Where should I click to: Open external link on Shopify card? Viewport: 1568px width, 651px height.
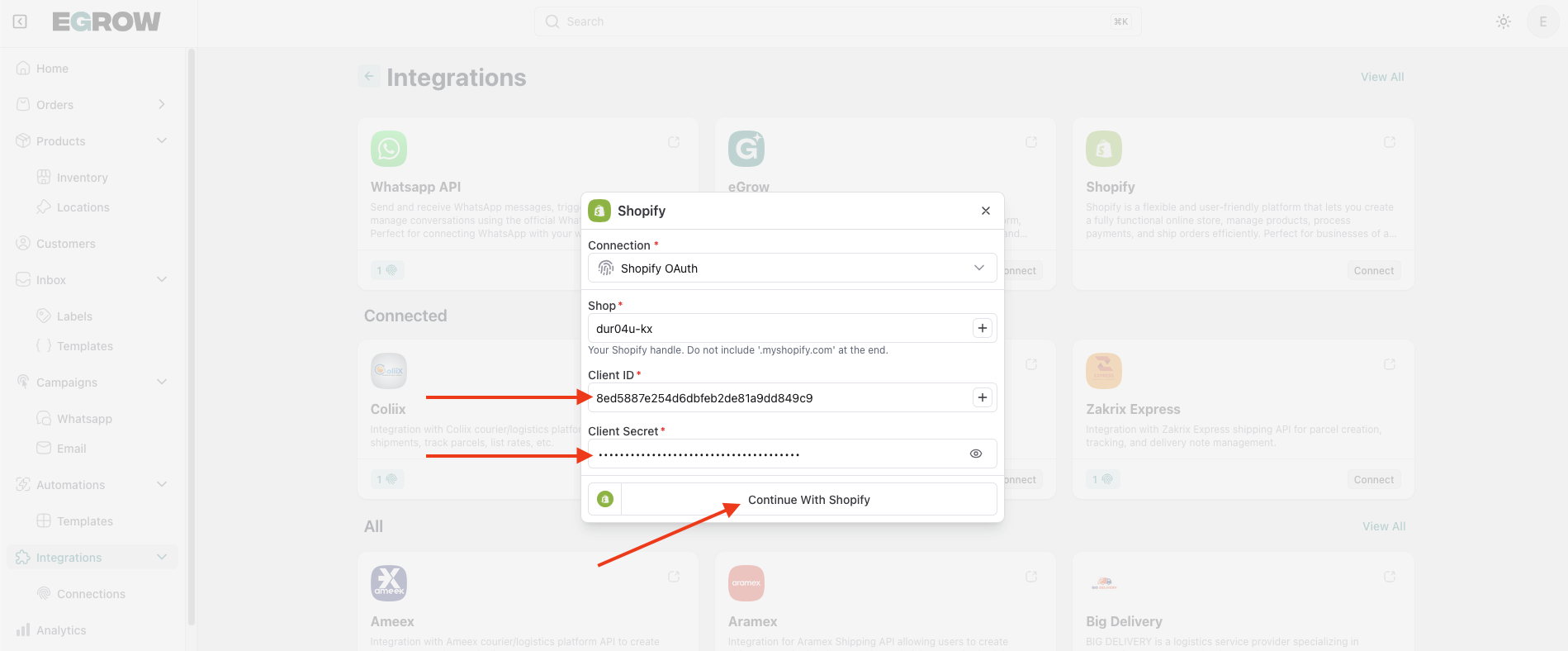[x=1390, y=142]
